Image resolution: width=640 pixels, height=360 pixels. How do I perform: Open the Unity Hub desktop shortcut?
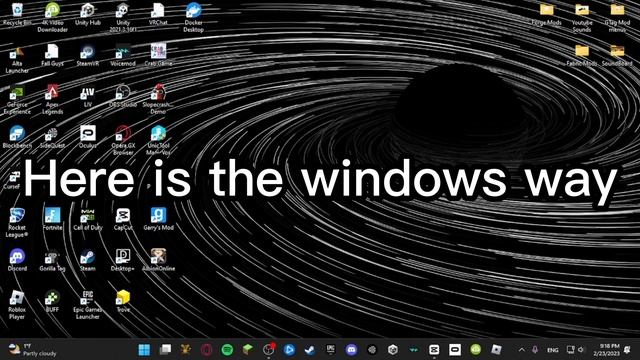coord(88,14)
